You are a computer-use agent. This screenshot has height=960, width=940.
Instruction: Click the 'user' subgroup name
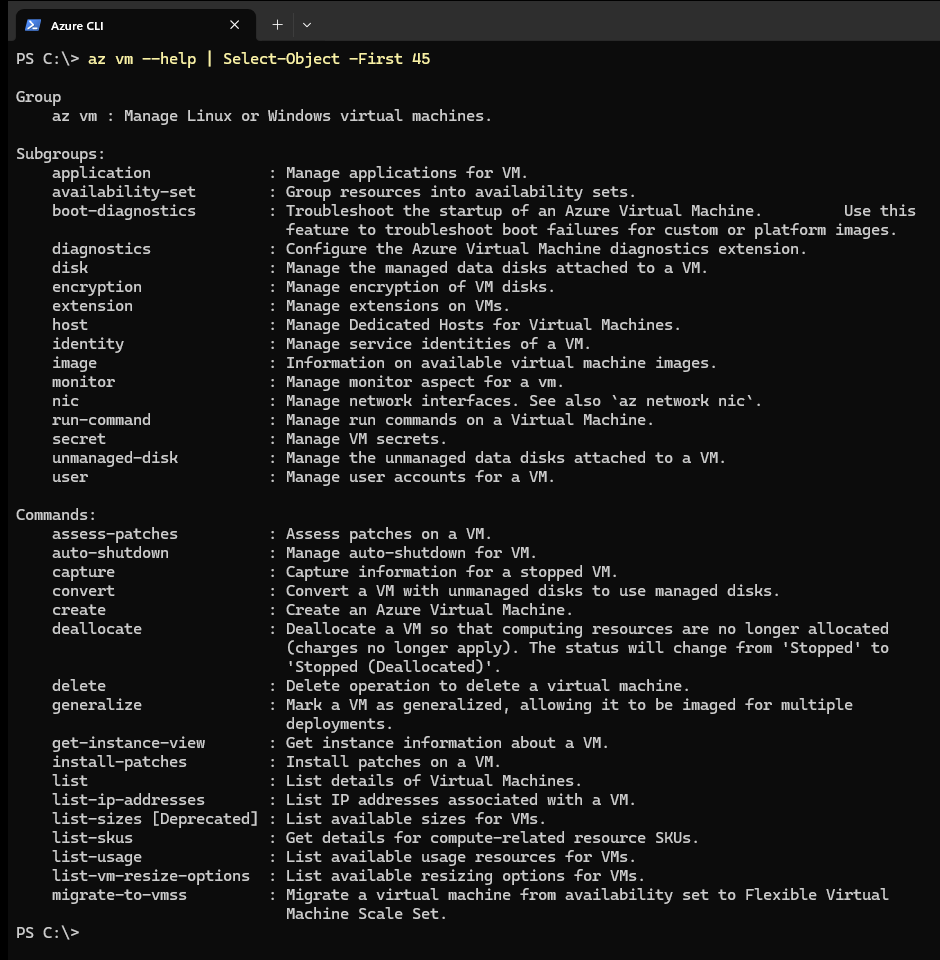70,477
